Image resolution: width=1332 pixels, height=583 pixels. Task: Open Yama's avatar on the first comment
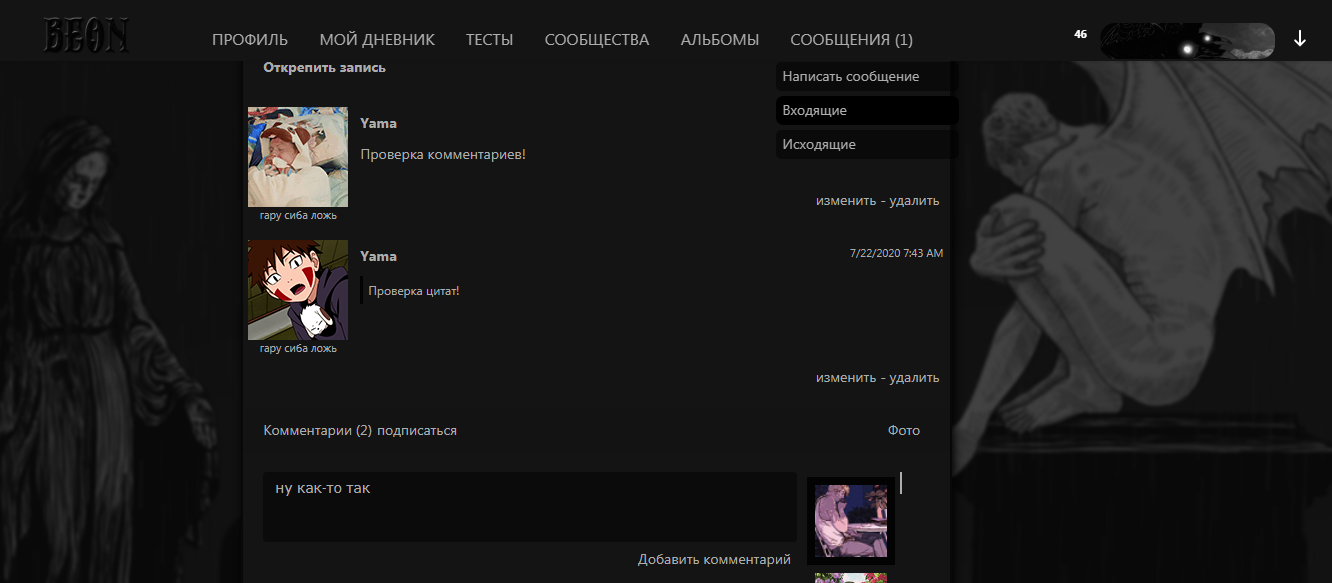click(x=298, y=157)
